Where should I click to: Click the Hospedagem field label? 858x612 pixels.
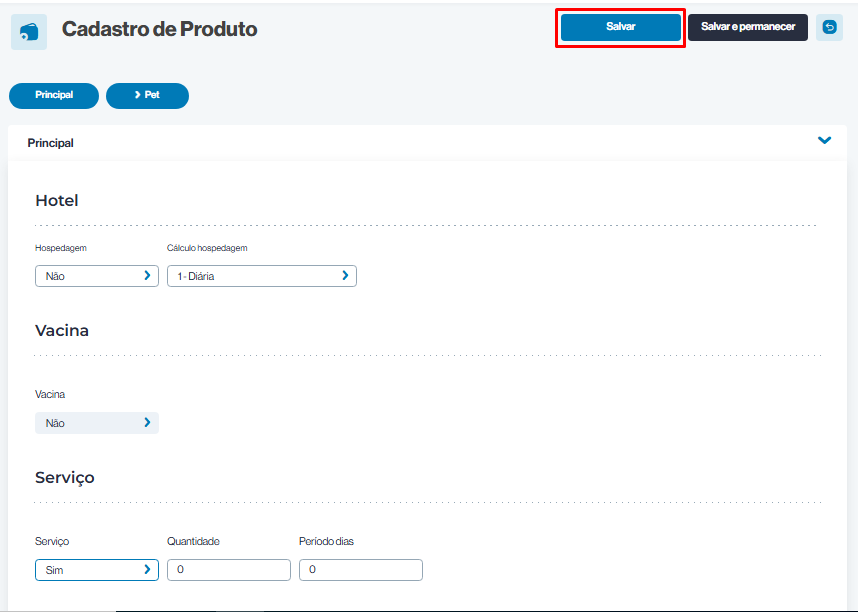pyautogui.click(x=61, y=248)
